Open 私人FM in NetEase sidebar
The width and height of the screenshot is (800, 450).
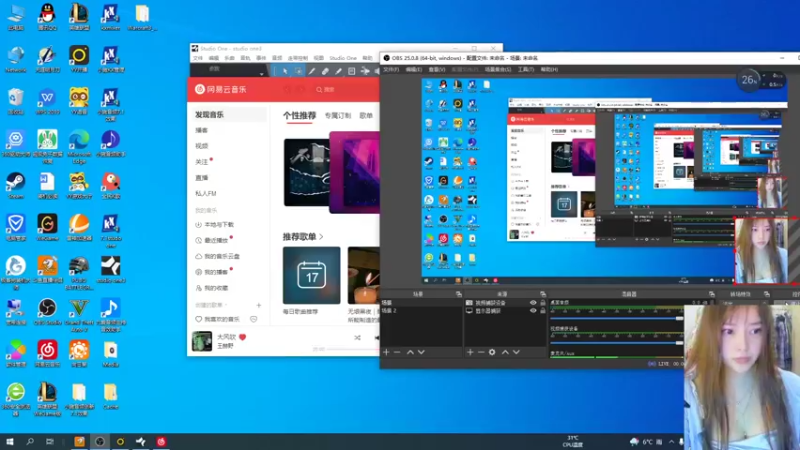(206, 194)
